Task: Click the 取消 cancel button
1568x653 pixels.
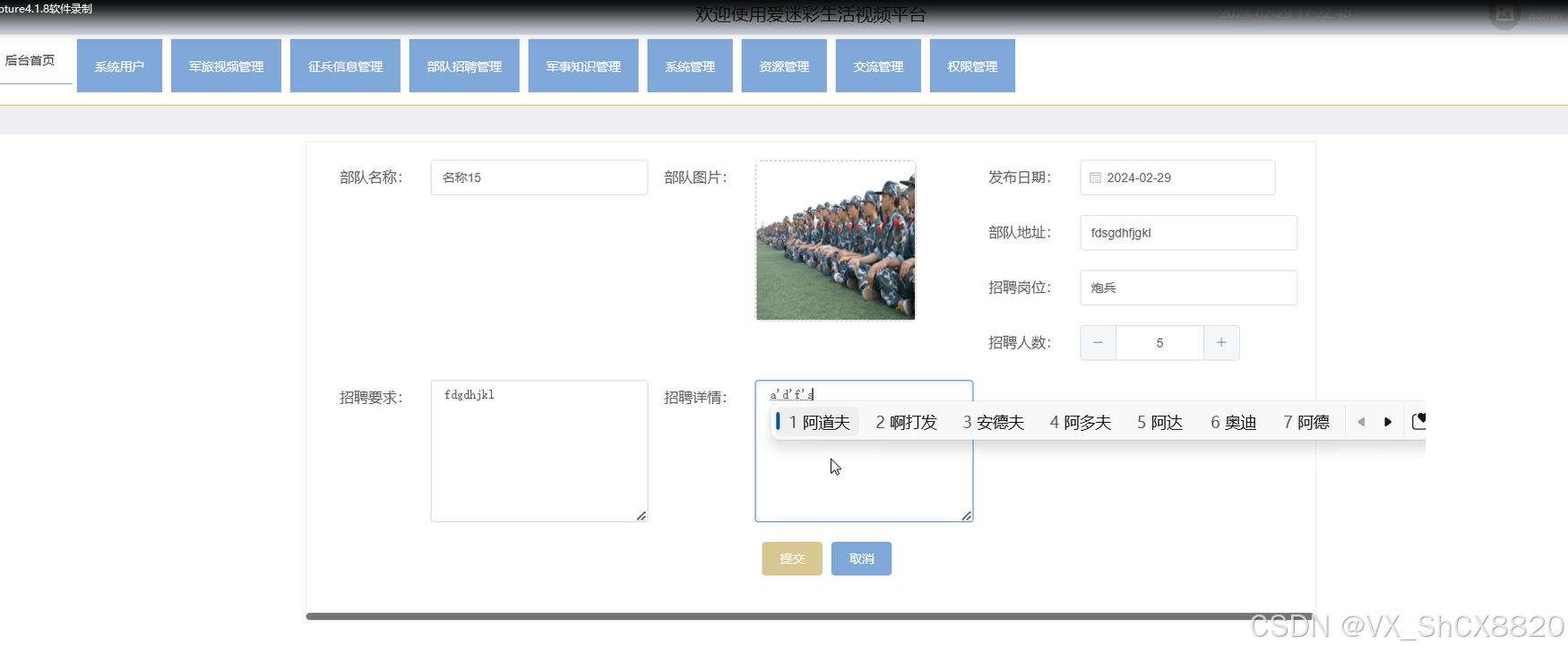Action: pyautogui.click(x=861, y=559)
